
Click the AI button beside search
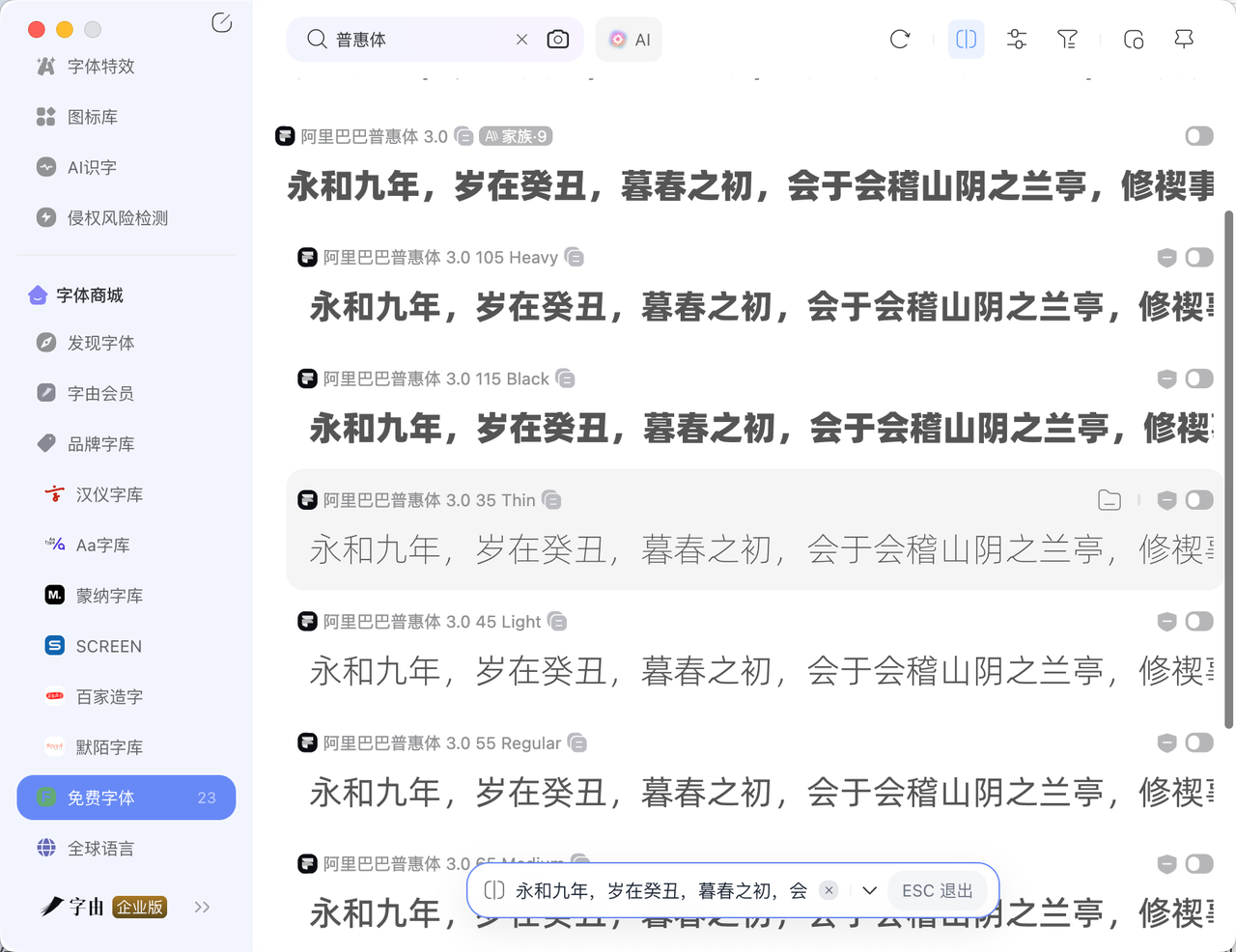(630, 40)
